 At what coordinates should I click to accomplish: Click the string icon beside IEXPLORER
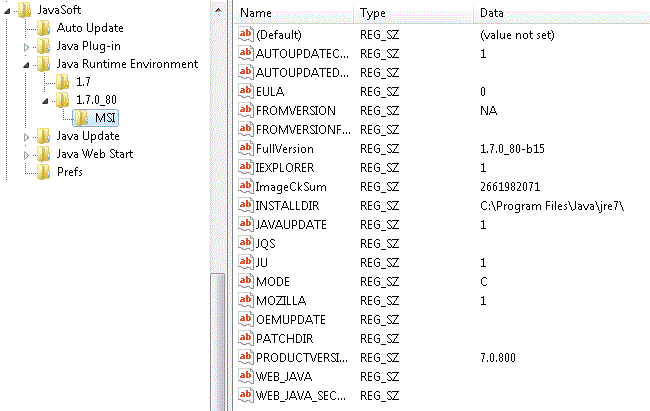[245, 167]
